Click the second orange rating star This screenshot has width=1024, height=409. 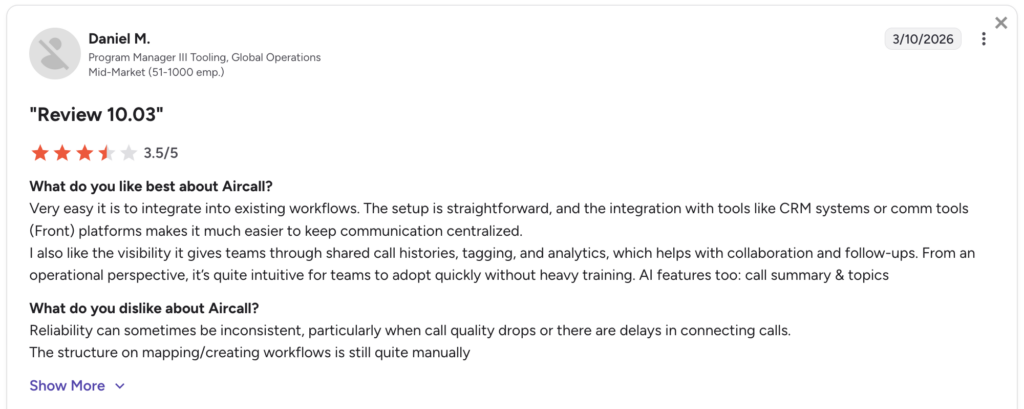62,154
